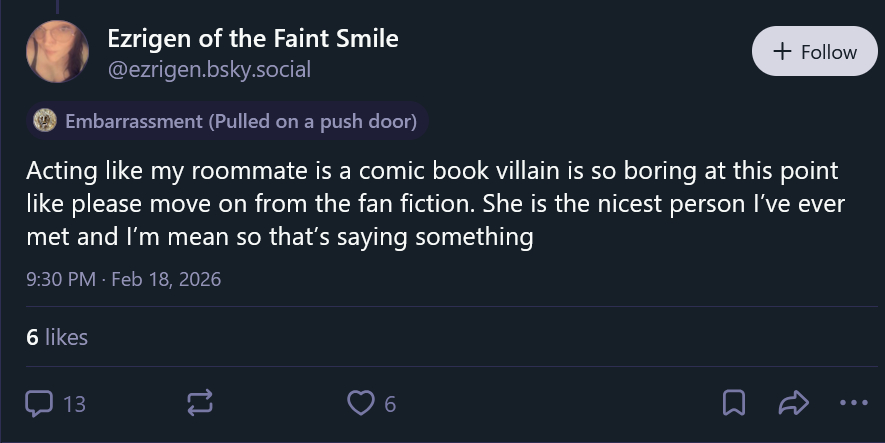Click the bold 6 in likes summary
Viewport: 885px width, 443px height.
click(x=33, y=338)
